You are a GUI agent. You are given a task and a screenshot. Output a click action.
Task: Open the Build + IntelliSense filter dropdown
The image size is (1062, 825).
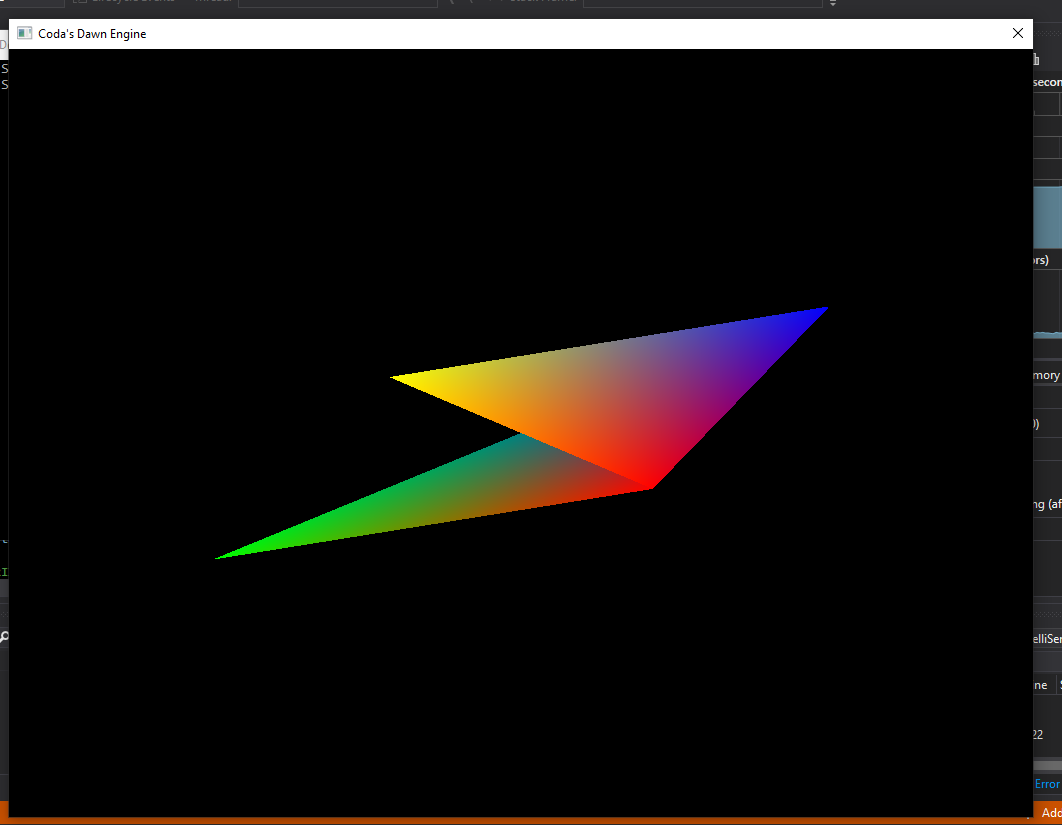coord(1047,638)
